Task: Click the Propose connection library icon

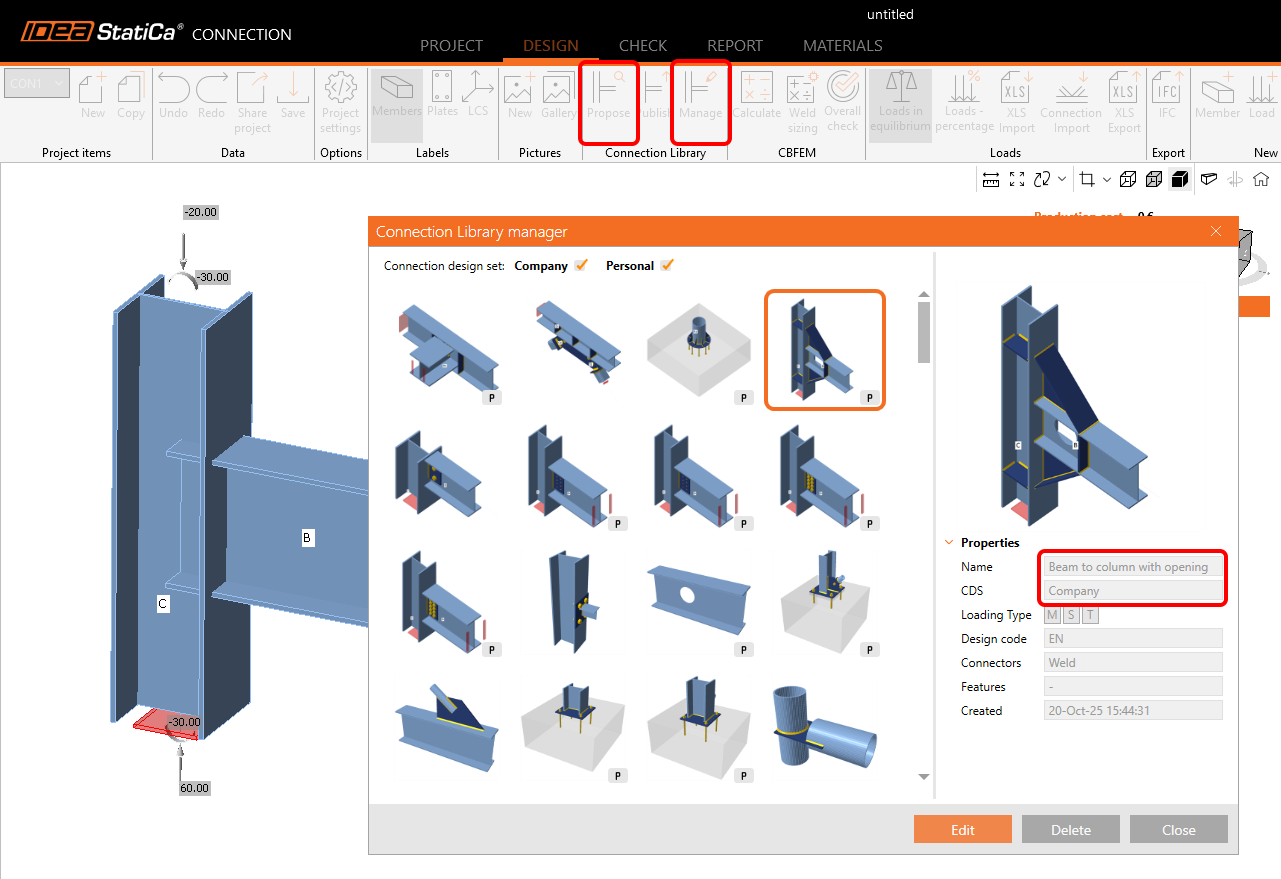Action: coord(608,97)
